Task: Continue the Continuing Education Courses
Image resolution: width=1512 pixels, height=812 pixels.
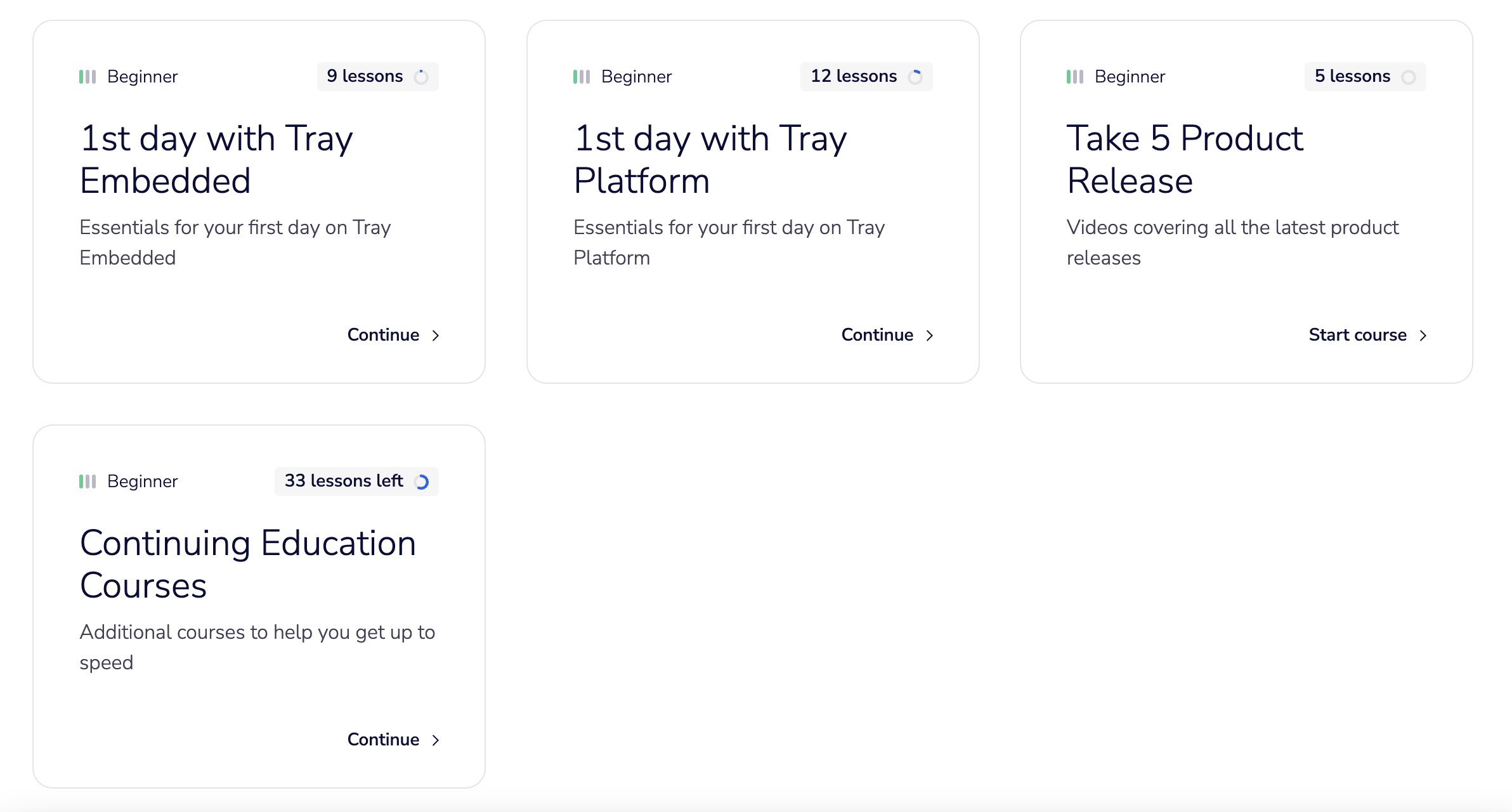Action: (x=384, y=740)
